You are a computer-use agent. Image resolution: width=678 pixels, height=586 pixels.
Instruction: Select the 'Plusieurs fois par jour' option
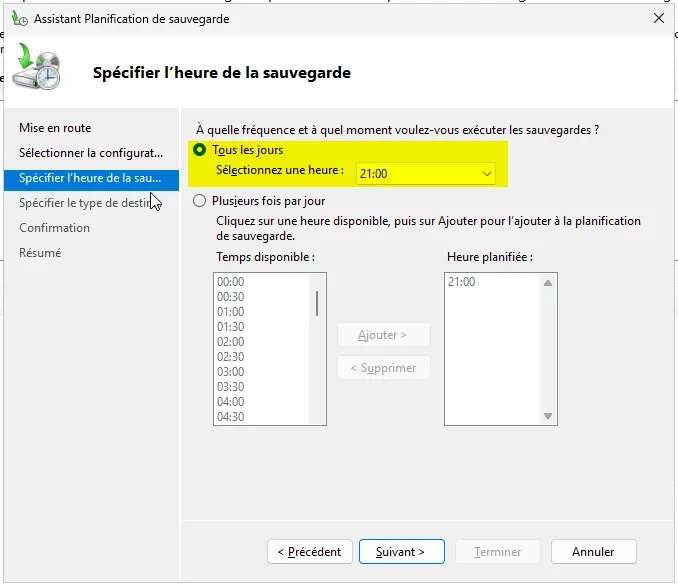200,201
